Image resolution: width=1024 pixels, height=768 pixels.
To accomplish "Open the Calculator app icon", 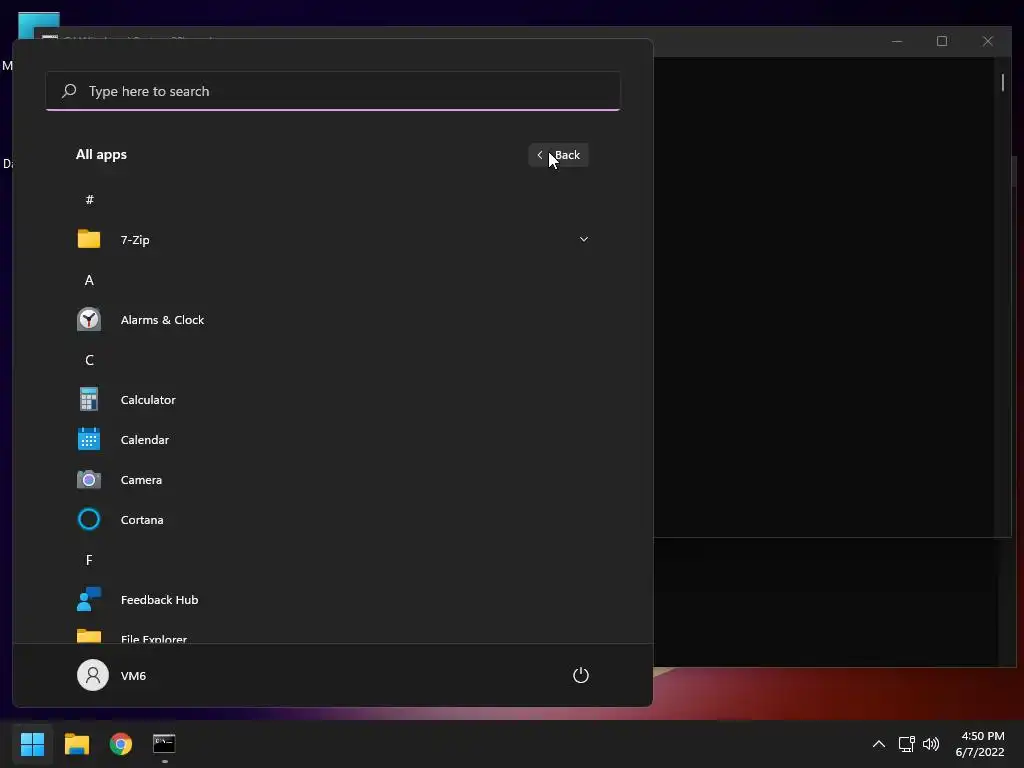I will pyautogui.click(x=89, y=399).
